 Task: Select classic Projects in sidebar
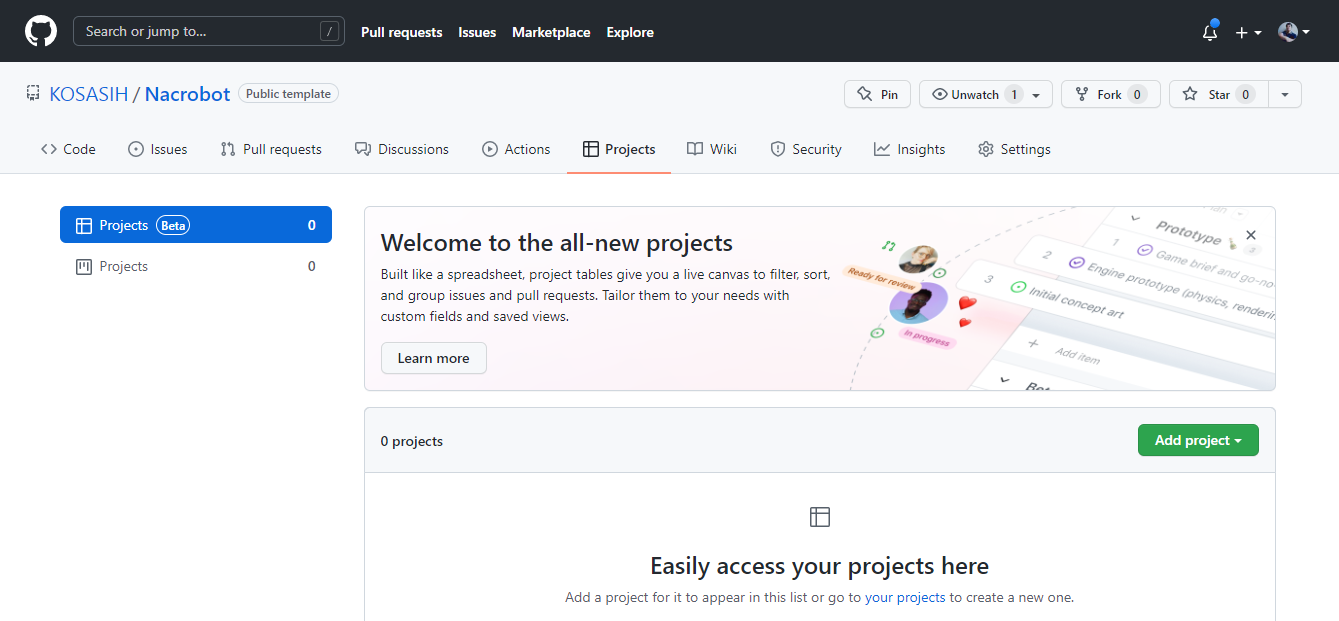click(x=196, y=266)
